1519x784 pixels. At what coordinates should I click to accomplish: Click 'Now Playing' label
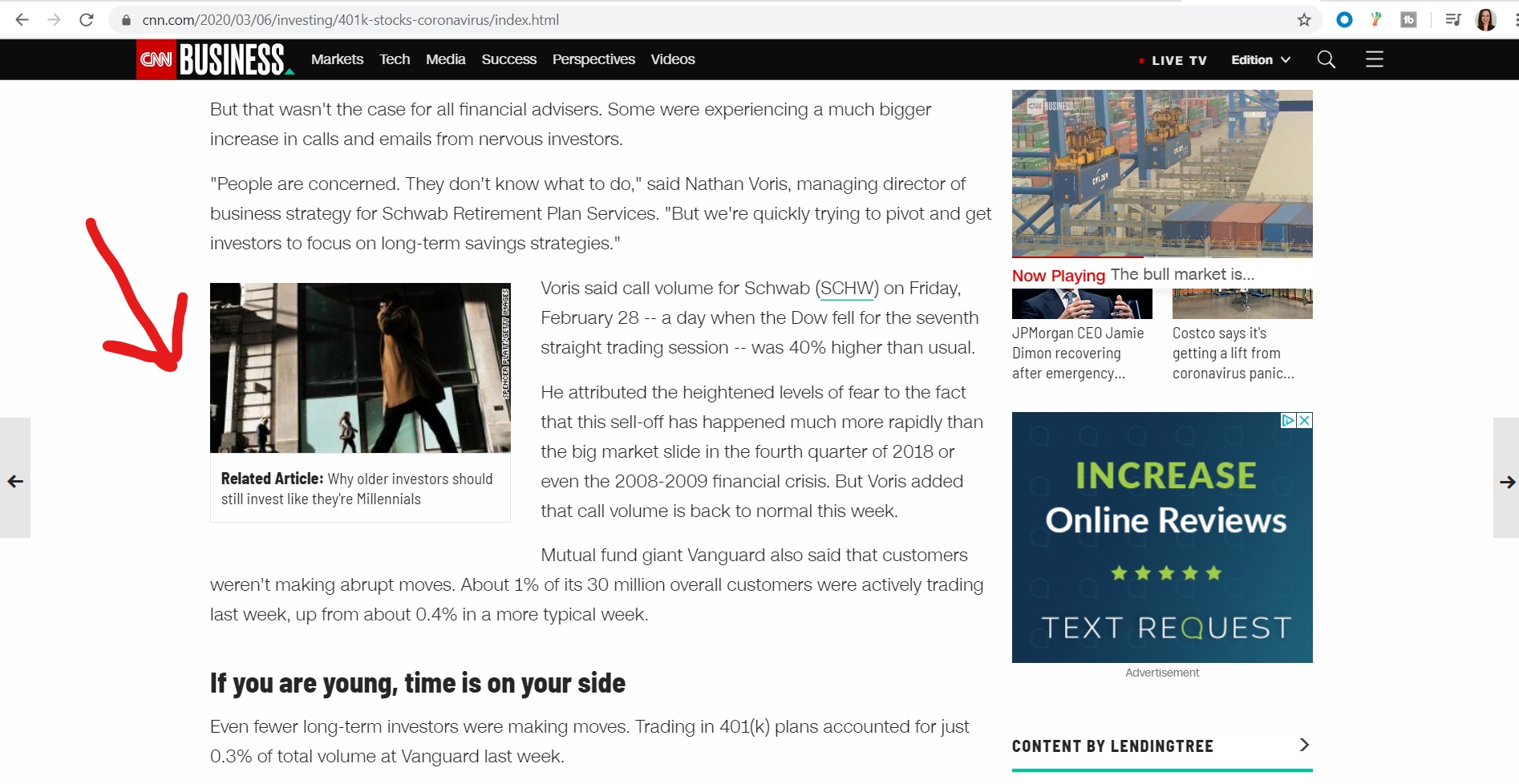coord(1059,276)
